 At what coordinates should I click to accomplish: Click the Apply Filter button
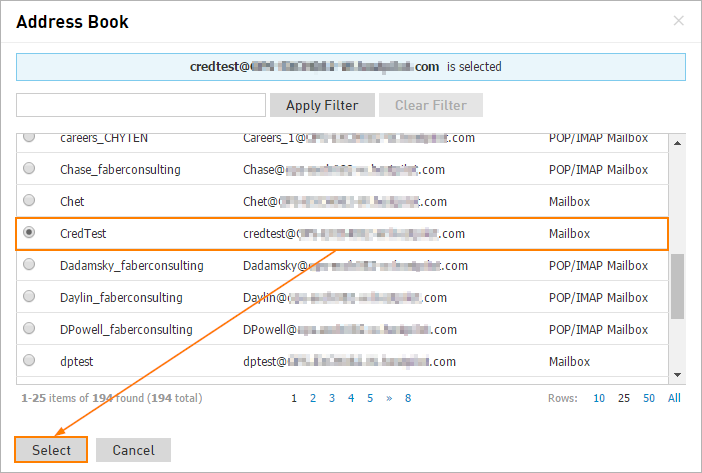coord(322,105)
